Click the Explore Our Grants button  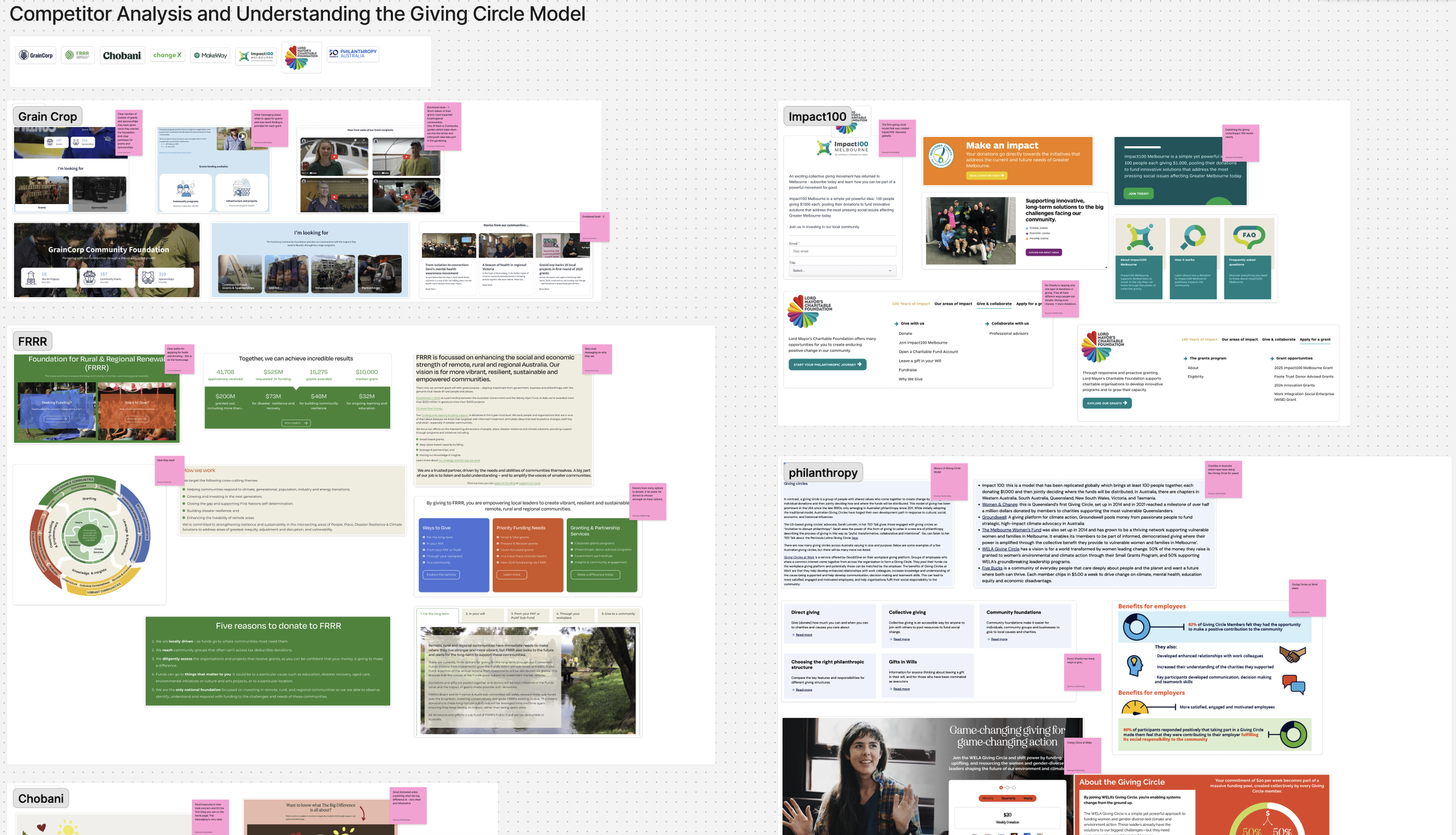(x=1107, y=403)
